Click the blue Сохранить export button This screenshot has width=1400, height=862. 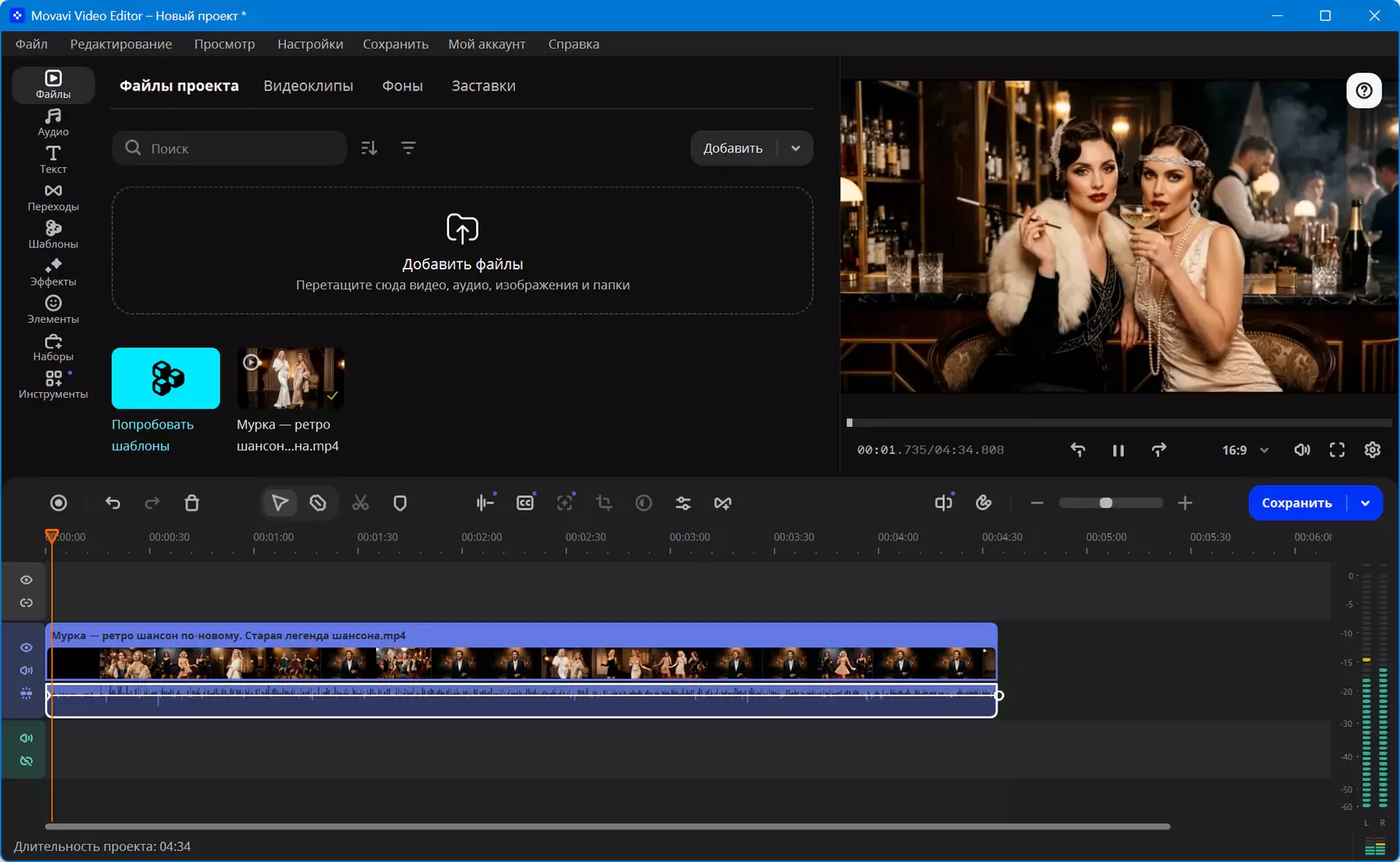point(1297,503)
